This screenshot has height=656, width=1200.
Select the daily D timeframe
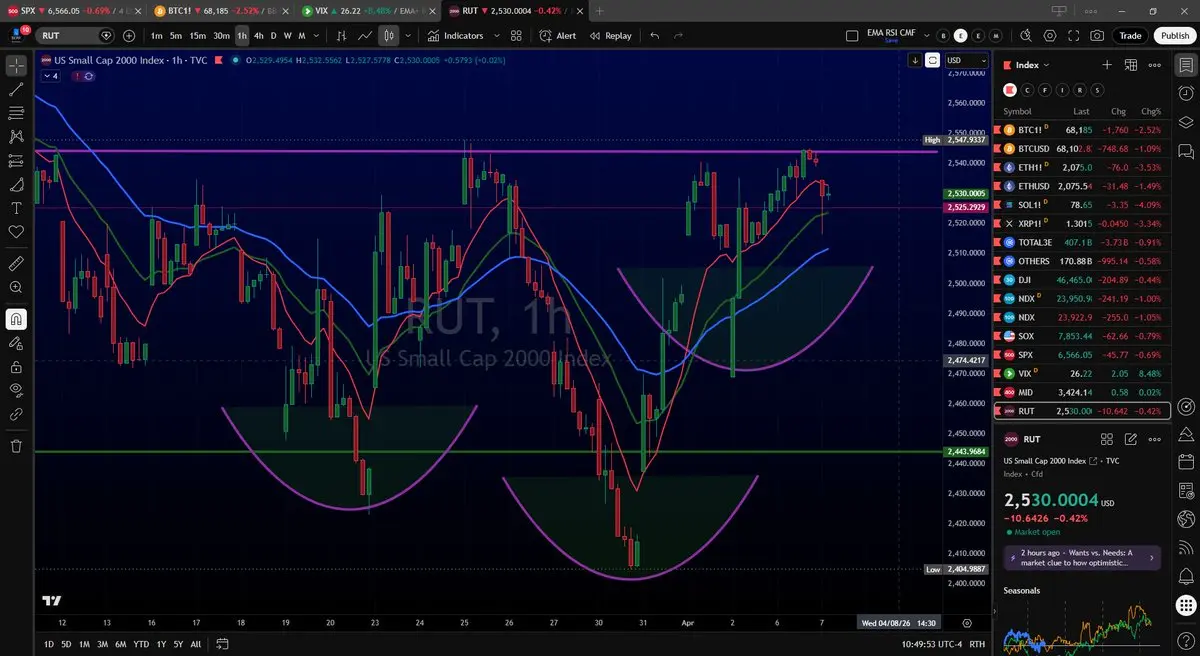(x=274, y=36)
